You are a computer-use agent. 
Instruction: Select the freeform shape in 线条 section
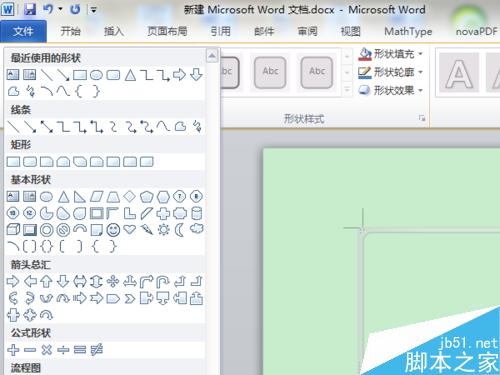pos(180,127)
